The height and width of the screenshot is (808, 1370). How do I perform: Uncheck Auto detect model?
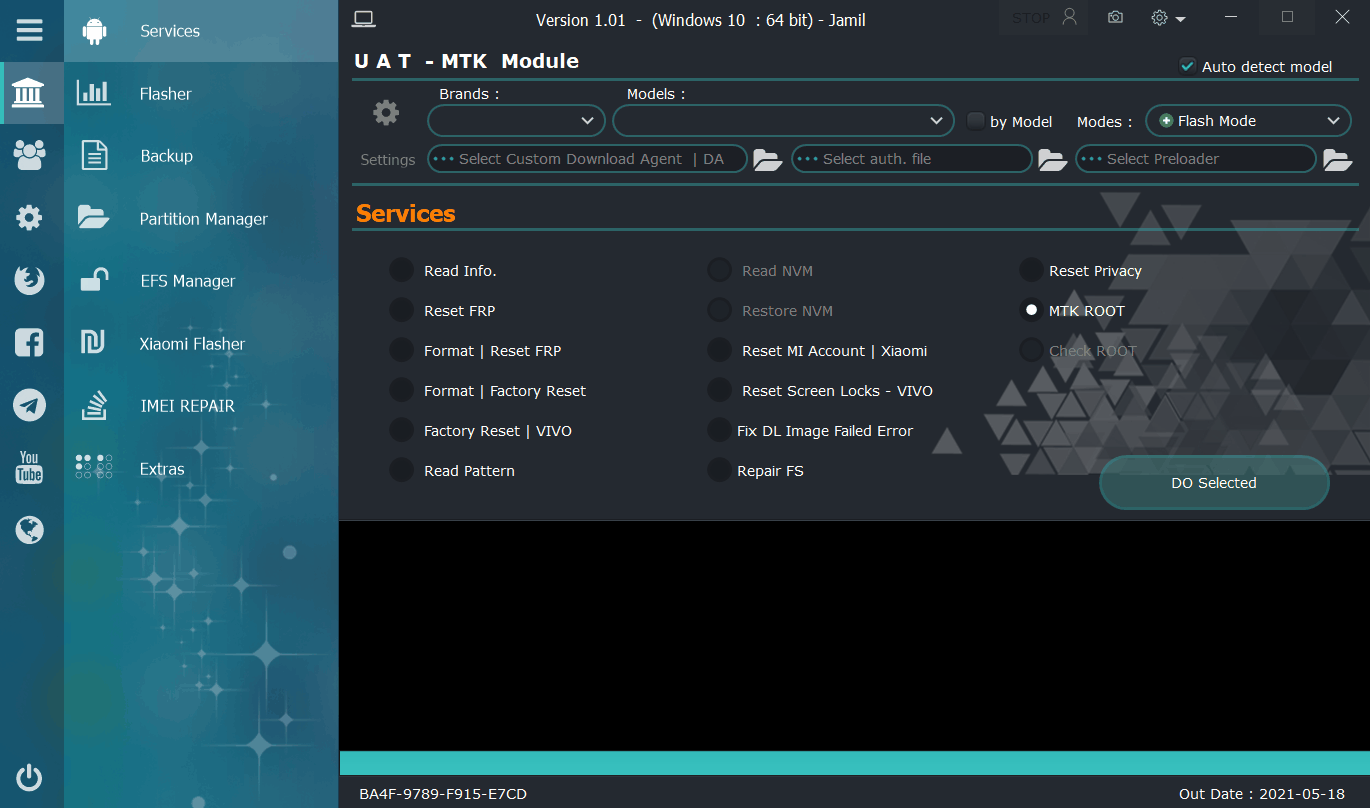(x=1187, y=65)
